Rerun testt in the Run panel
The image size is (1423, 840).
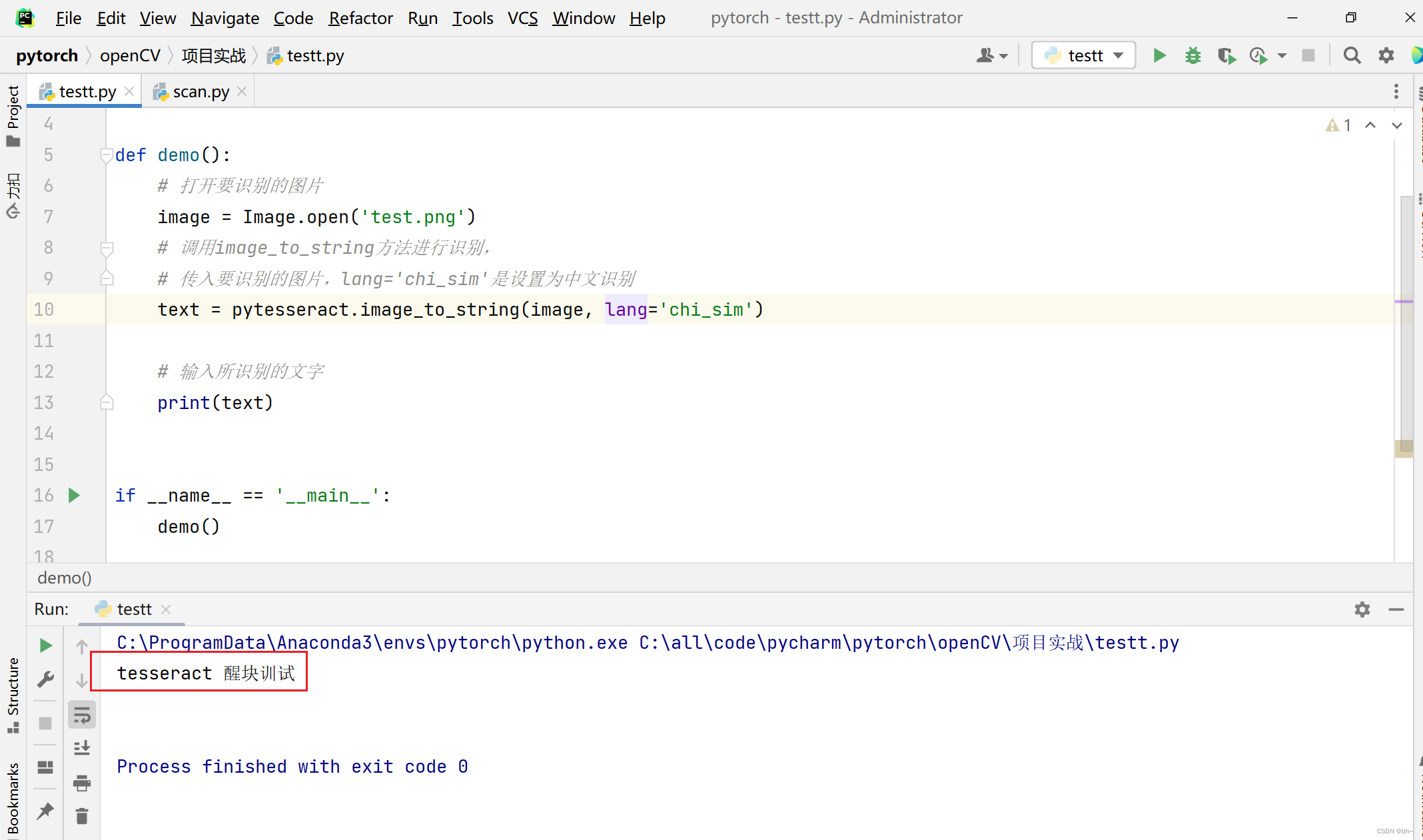tap(45, 645)
